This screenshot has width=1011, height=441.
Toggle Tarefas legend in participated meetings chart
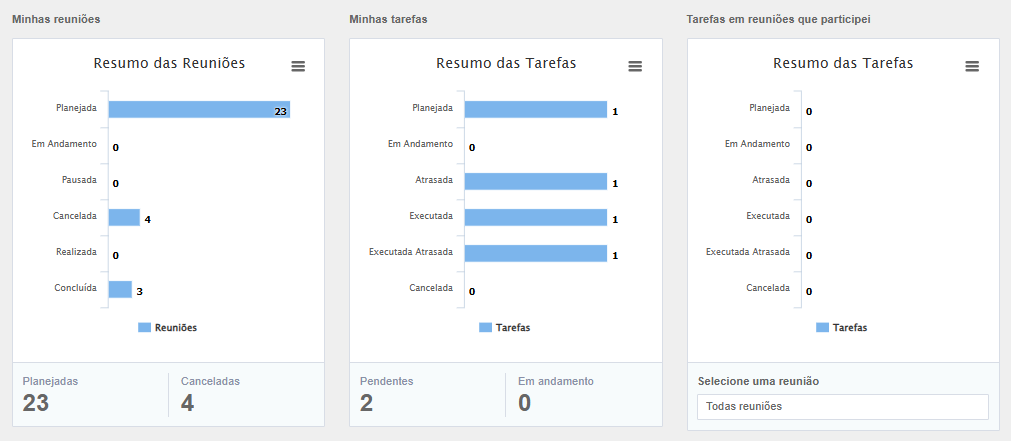pyautogui.click(x=842, y=327)
